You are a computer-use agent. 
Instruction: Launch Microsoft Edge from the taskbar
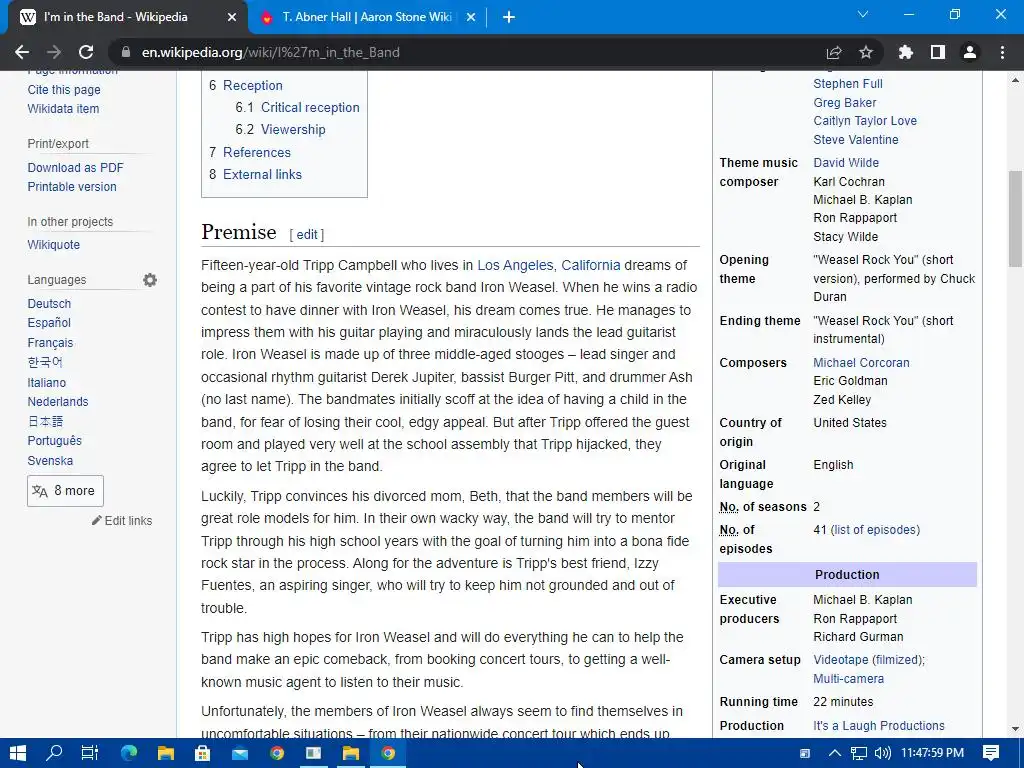click(x=129, y=753)
